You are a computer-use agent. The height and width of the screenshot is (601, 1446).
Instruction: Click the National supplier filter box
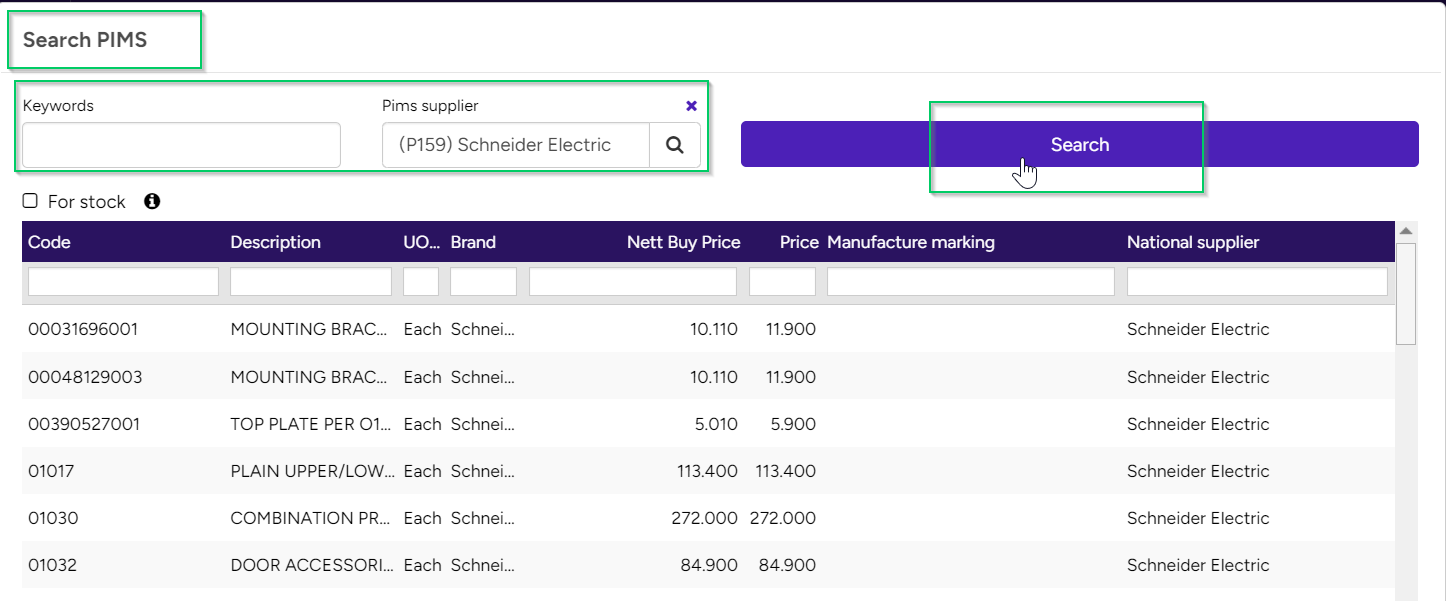point(1257,282)
